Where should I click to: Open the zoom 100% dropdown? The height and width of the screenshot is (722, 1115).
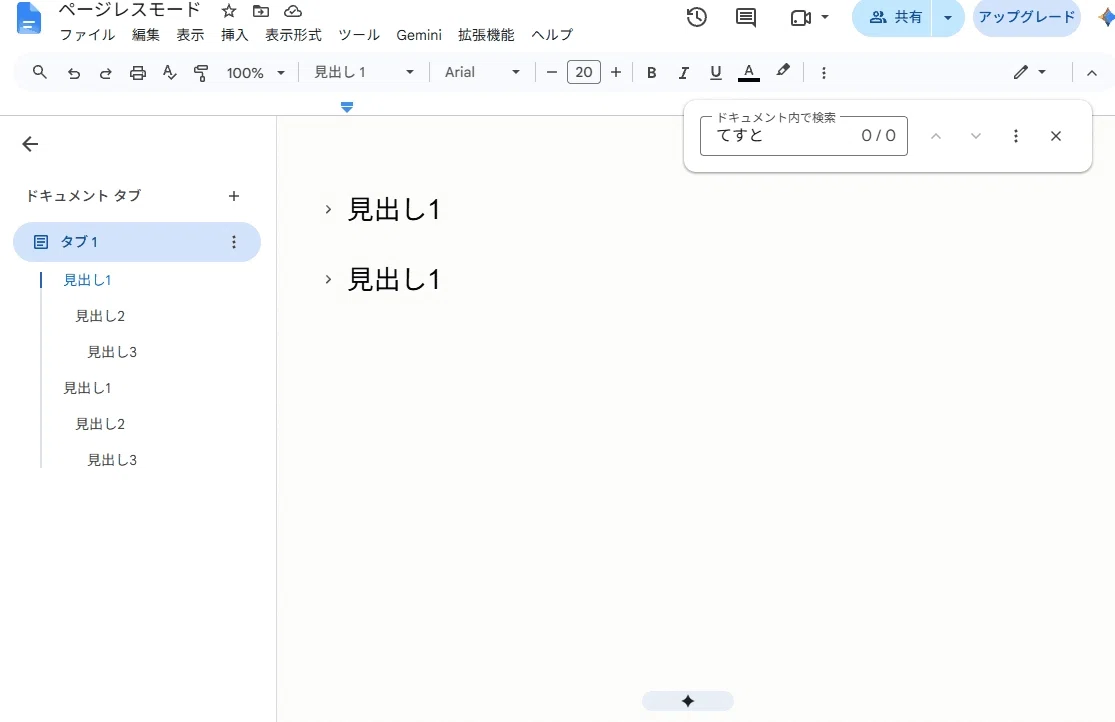255,73
